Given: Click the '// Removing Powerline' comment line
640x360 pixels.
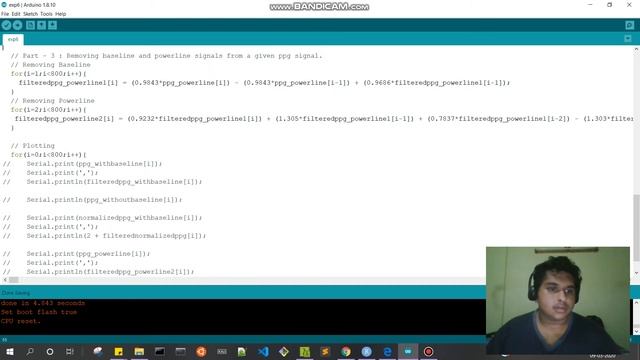Looking at the screenshot, I should (53, 100).
